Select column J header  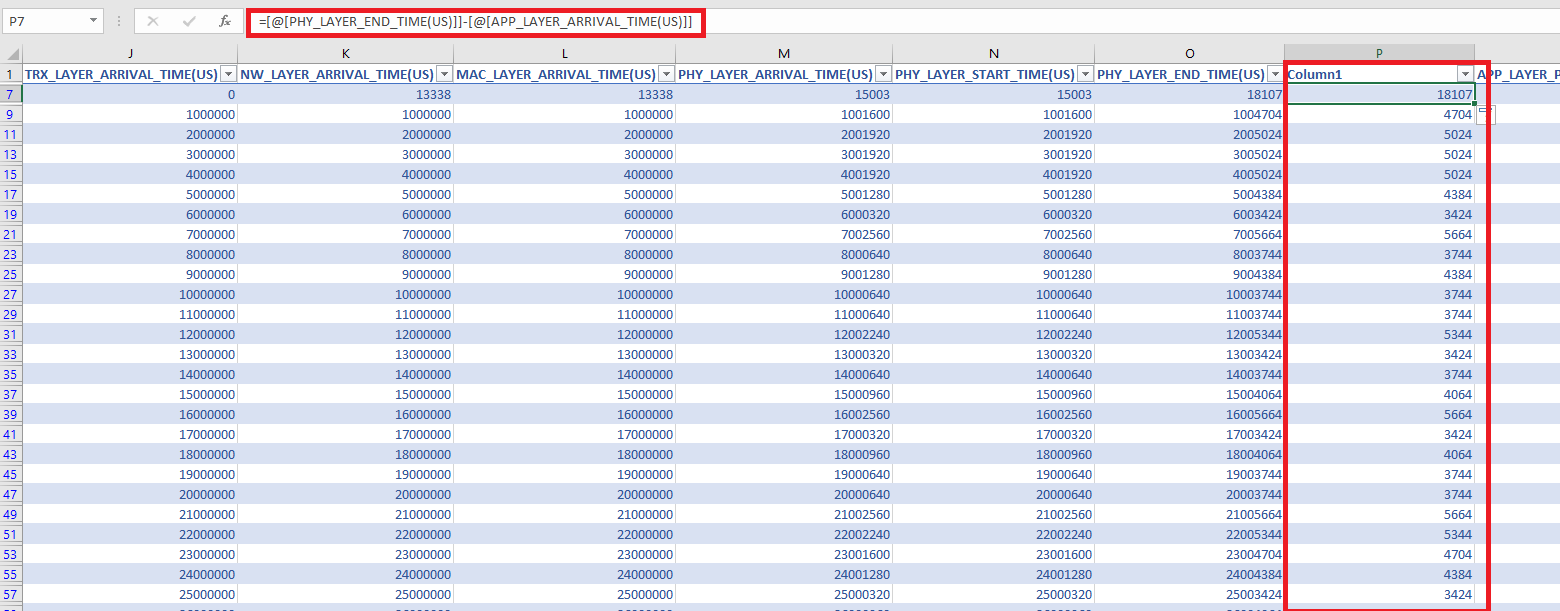tap(130, 53)
